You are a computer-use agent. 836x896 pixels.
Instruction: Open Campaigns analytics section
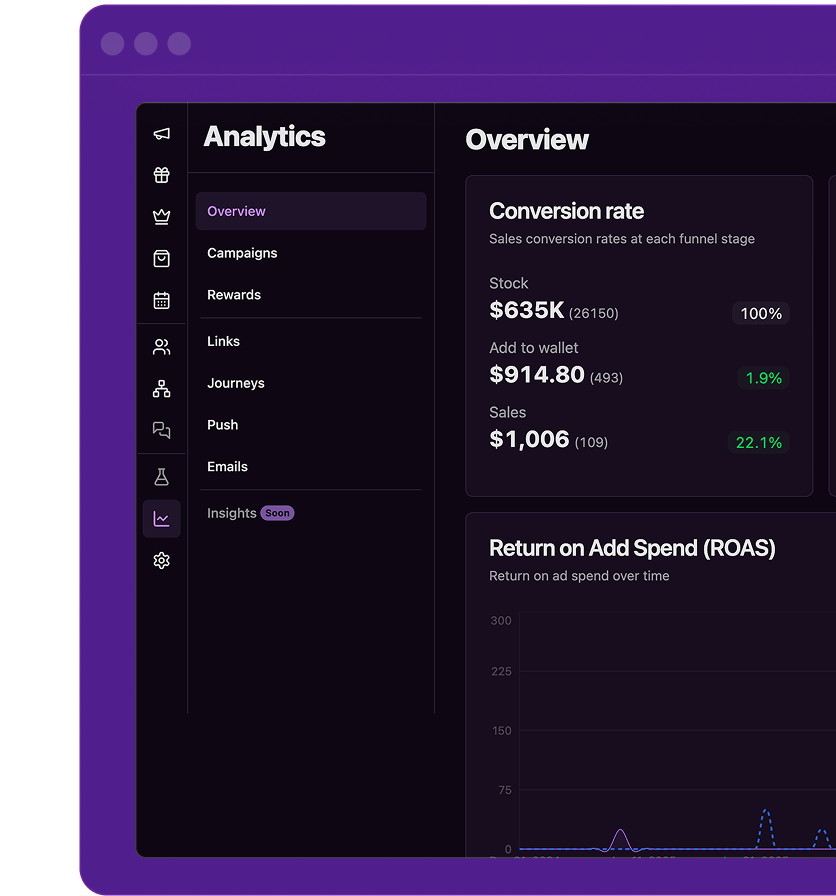point(242,253)
